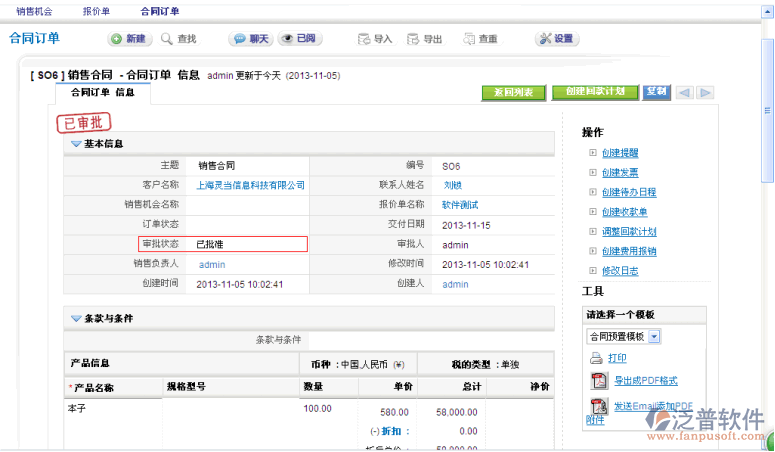Click the 新建 (New) button with plus icon
This screenshot has height=452, width=775.
coord(129,39)
